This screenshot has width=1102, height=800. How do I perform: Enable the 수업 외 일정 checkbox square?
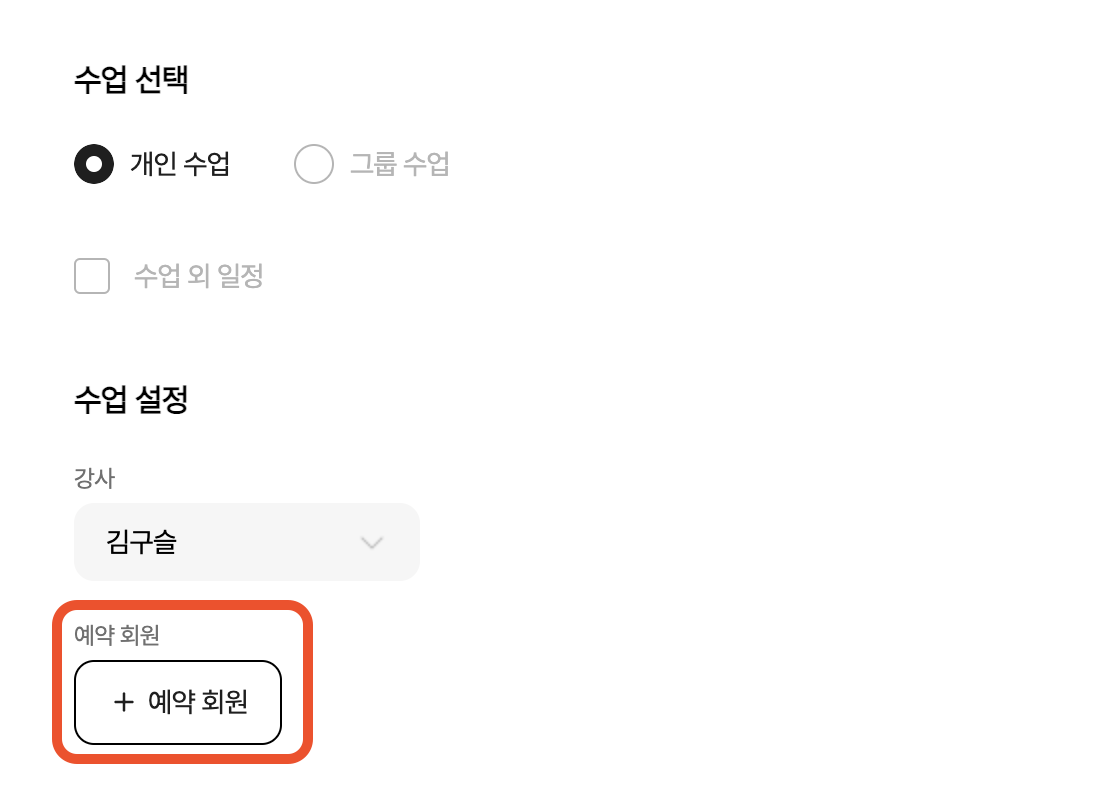tap(92, 276)
